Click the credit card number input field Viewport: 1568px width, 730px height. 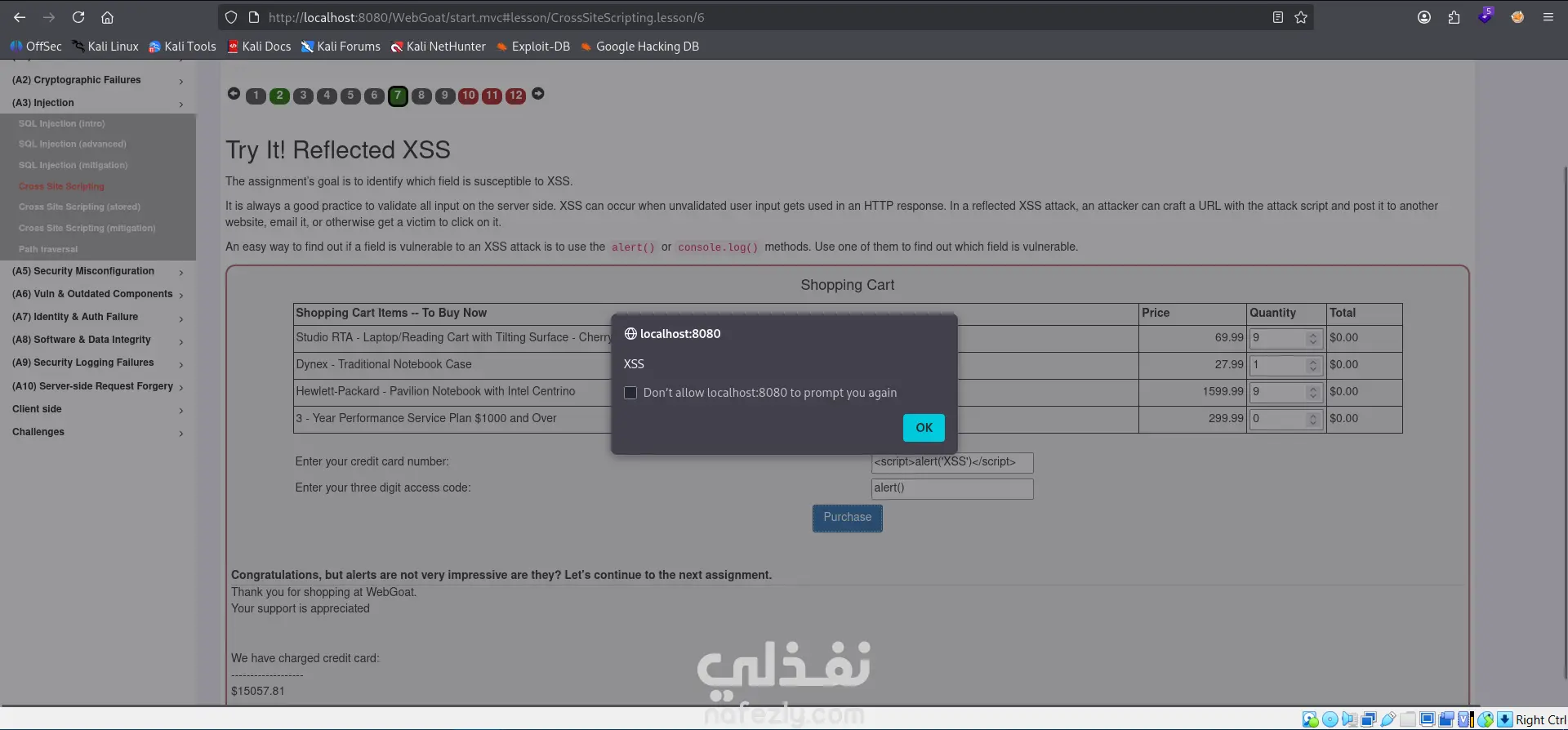coord(952,463)
